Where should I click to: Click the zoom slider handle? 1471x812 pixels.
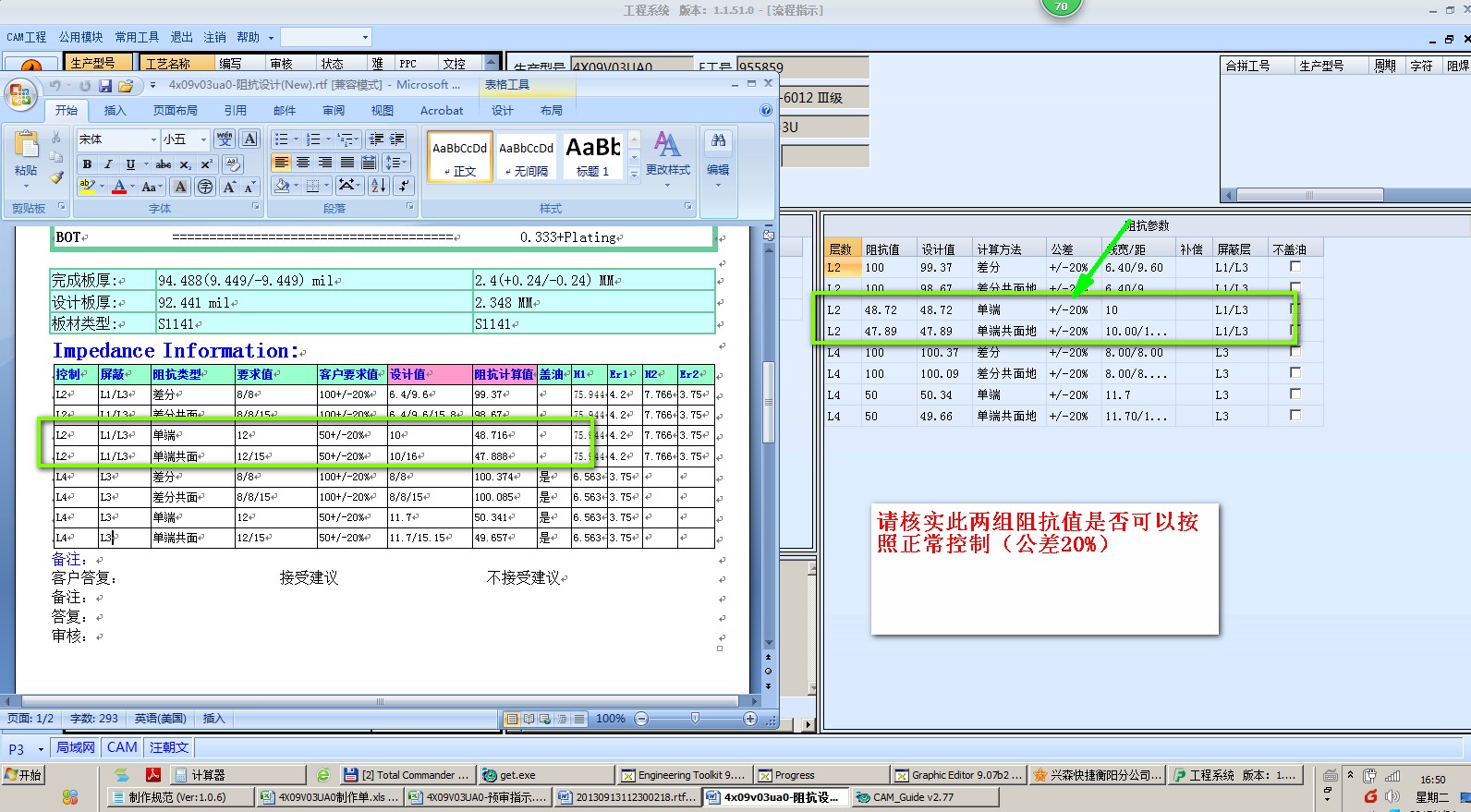click(x=696, y=718)
